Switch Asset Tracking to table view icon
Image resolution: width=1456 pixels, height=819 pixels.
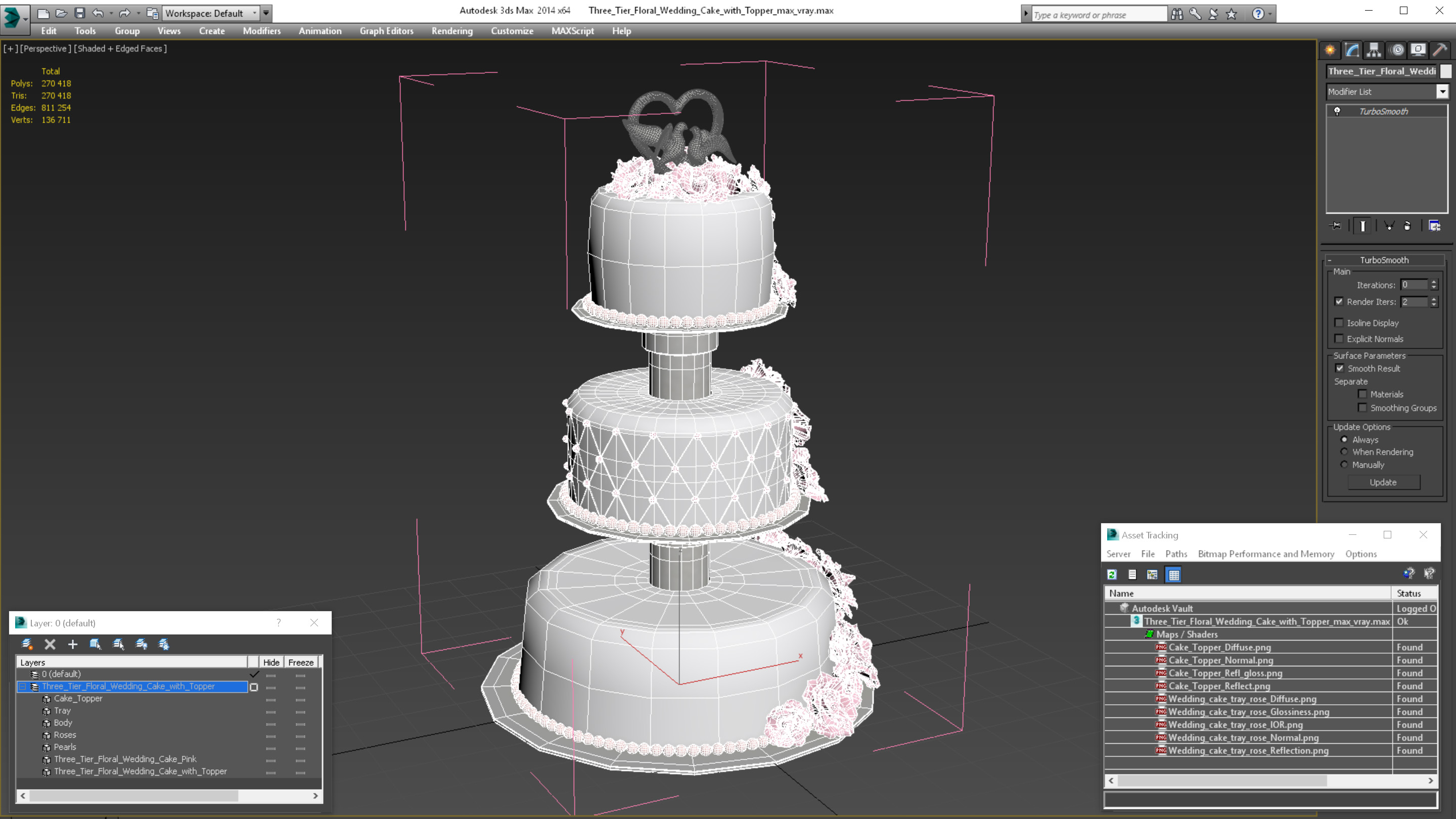point(1173,574)
